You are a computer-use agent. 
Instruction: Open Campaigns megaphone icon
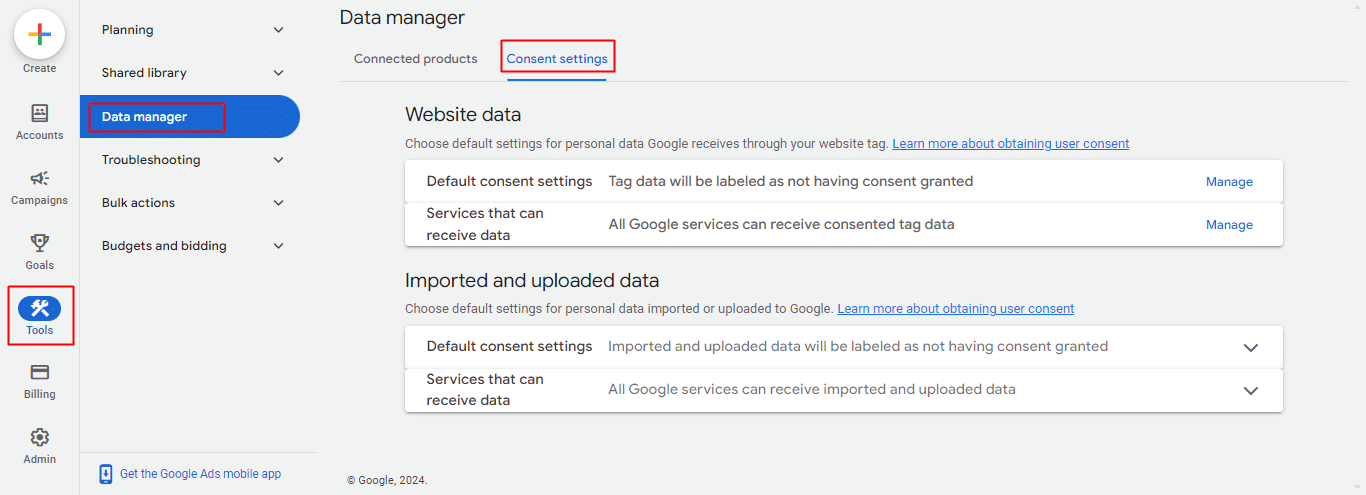(x=39, y=178)
